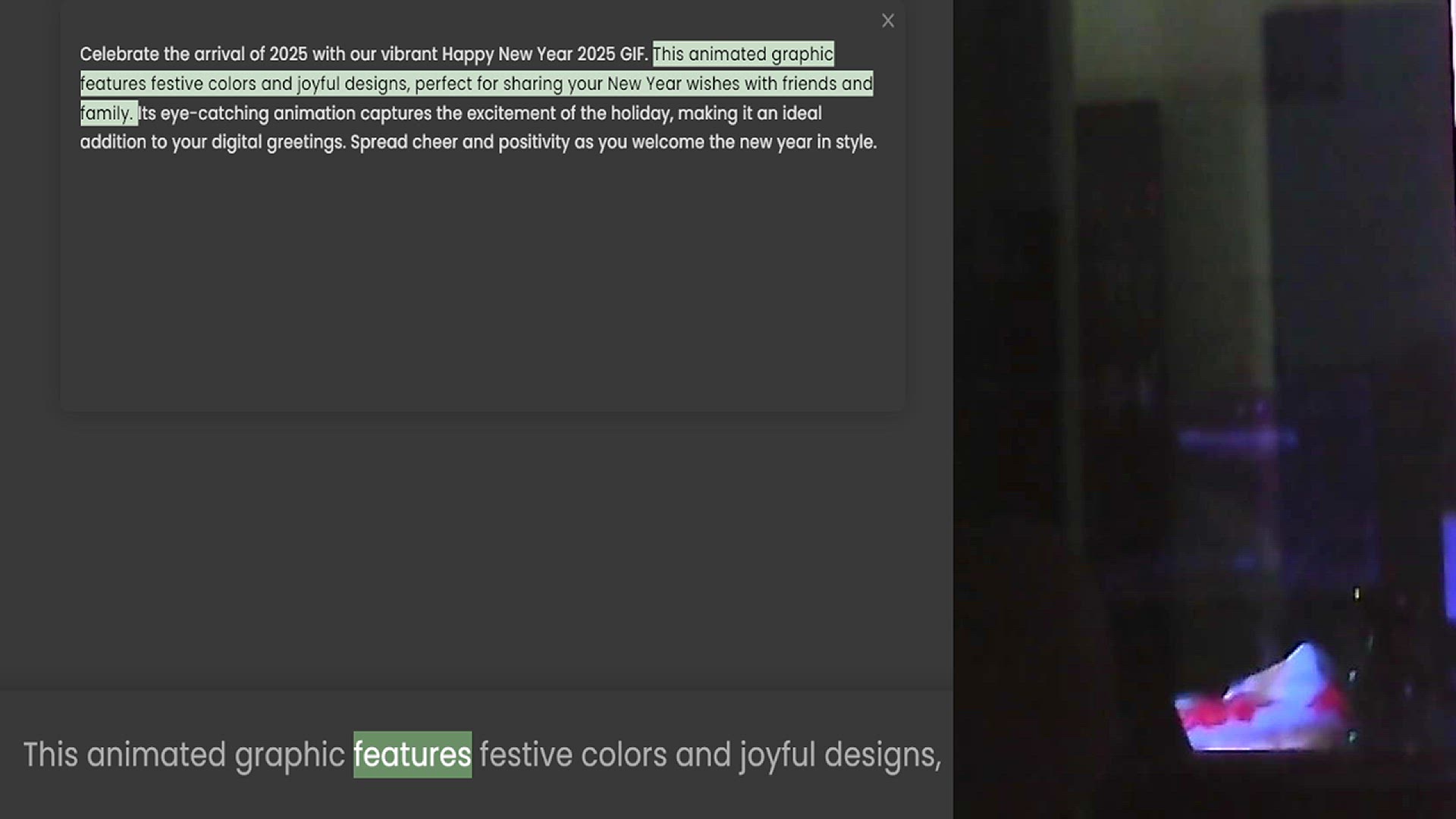Screen dimensions: 1456x819
Task: Click the highlighted word 'features' in caption bar
Action: 412,755
